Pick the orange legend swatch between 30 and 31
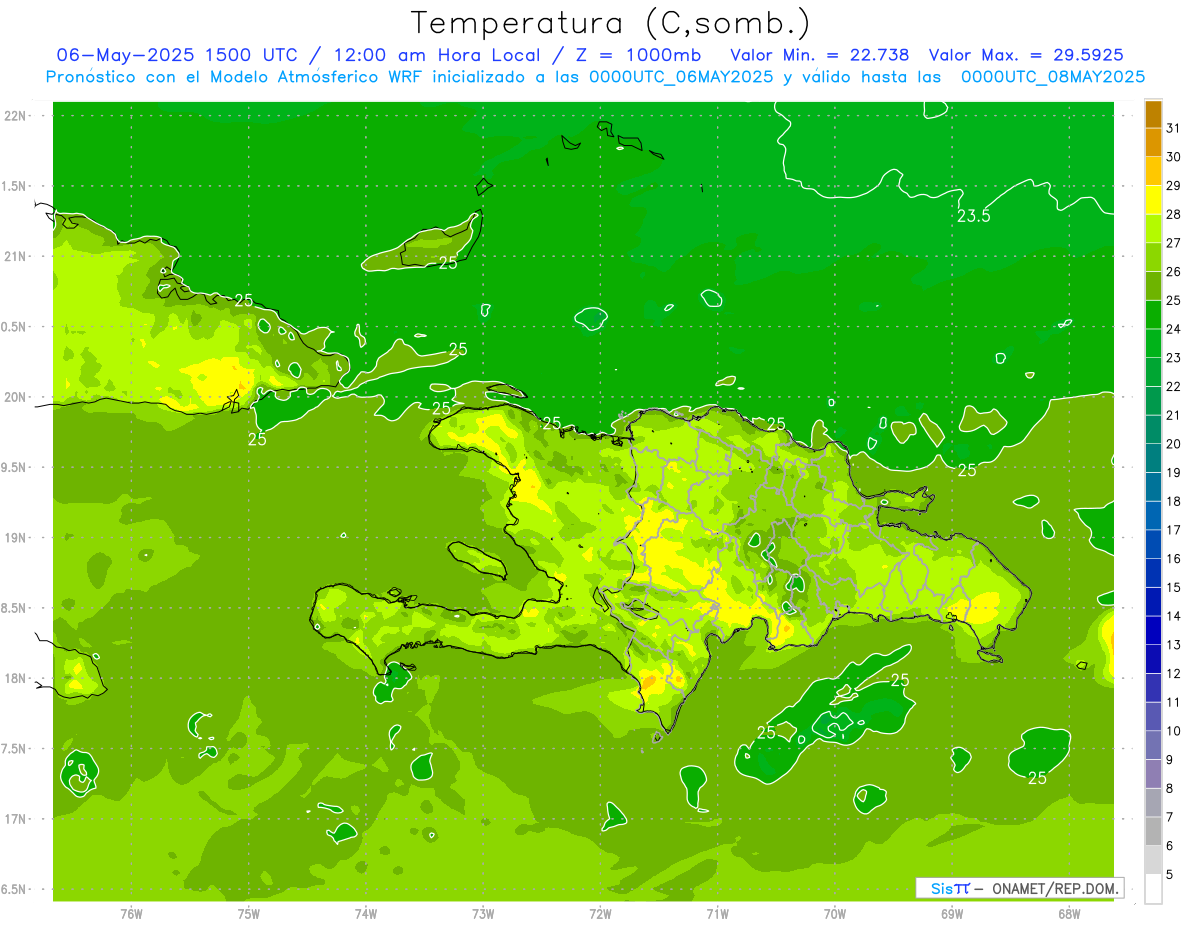1200x927 pixels. coord(1153,142)
